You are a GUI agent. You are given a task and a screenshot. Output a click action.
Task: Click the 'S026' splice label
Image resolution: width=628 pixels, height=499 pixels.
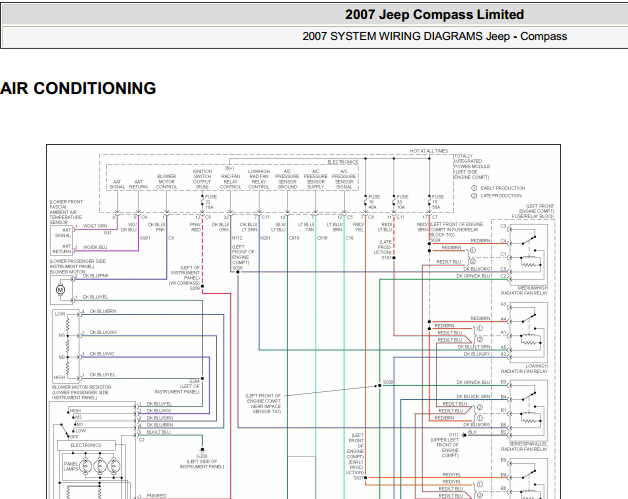(237, 268)
